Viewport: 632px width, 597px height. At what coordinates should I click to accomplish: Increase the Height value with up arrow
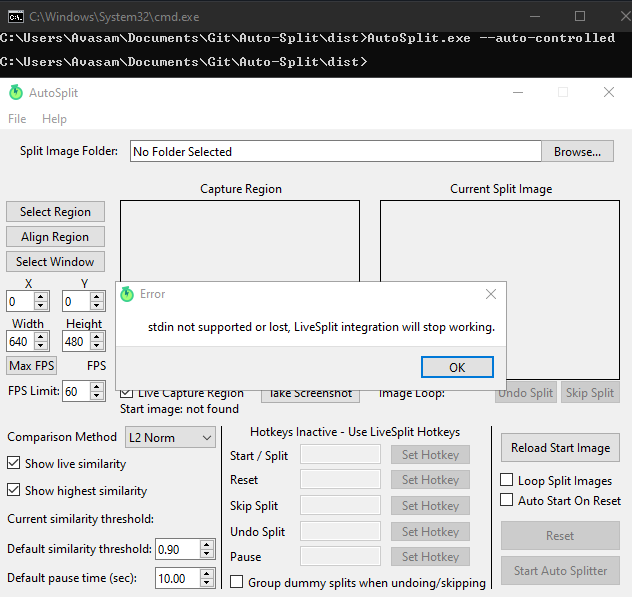[97, 337]
